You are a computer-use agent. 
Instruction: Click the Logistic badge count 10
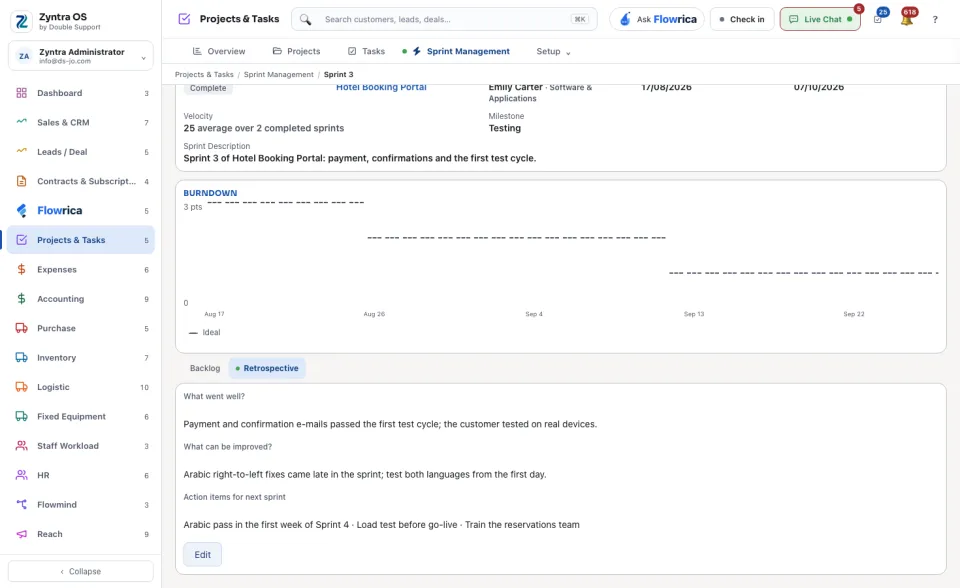[x=144, y=387]
